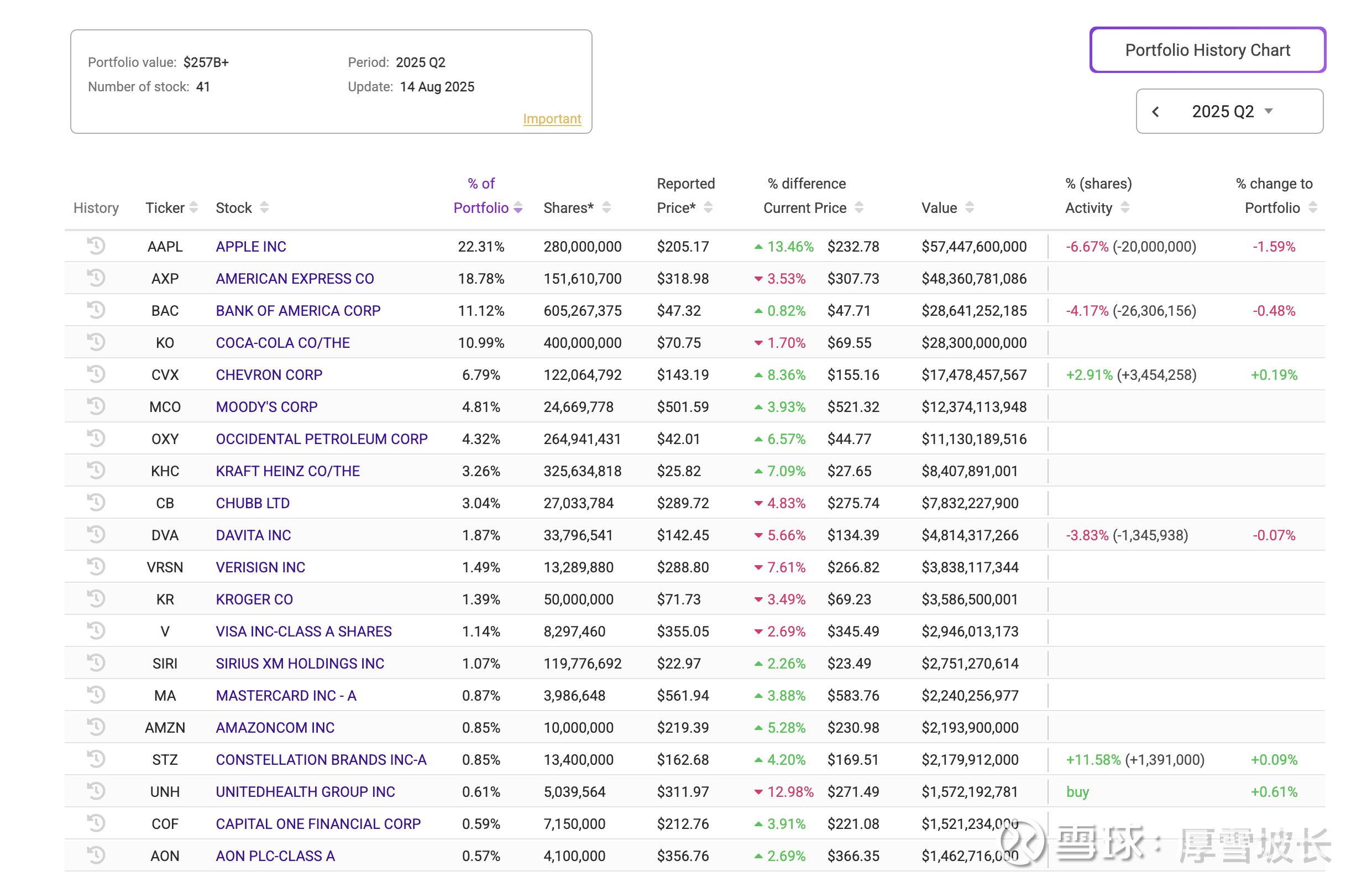Open history icon for Kraft Heinz row

pyautogui.click(x=96, y=471)
